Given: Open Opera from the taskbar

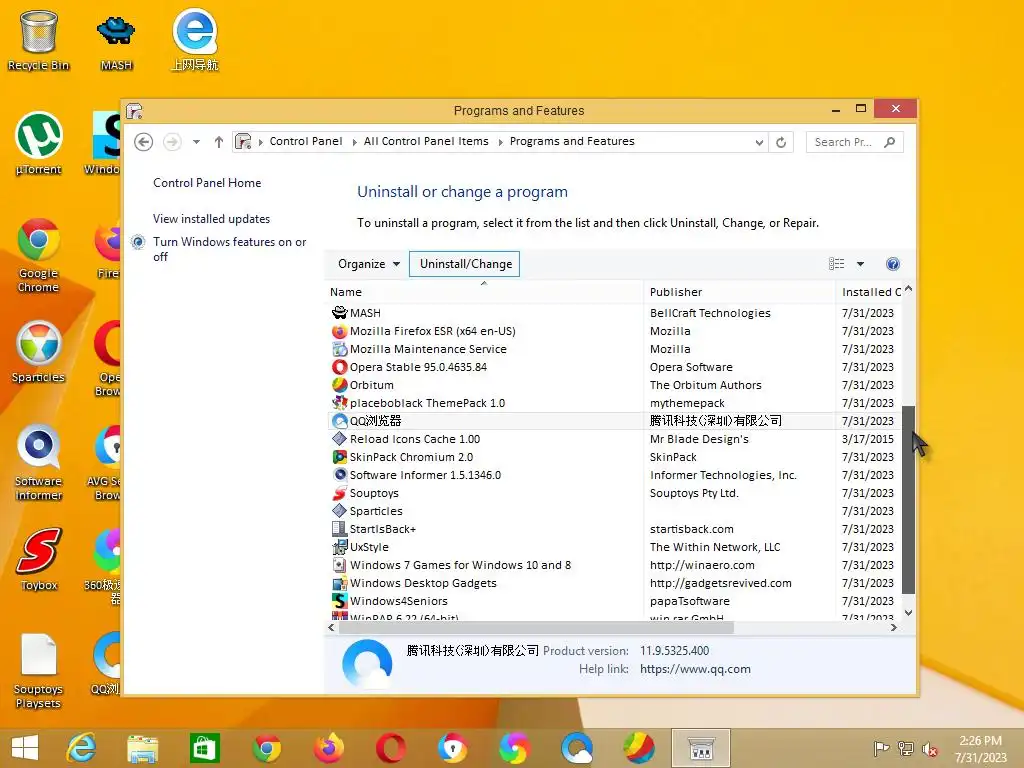Looking at the screenshot, I should pyautogui.click(x=391, y=748).
